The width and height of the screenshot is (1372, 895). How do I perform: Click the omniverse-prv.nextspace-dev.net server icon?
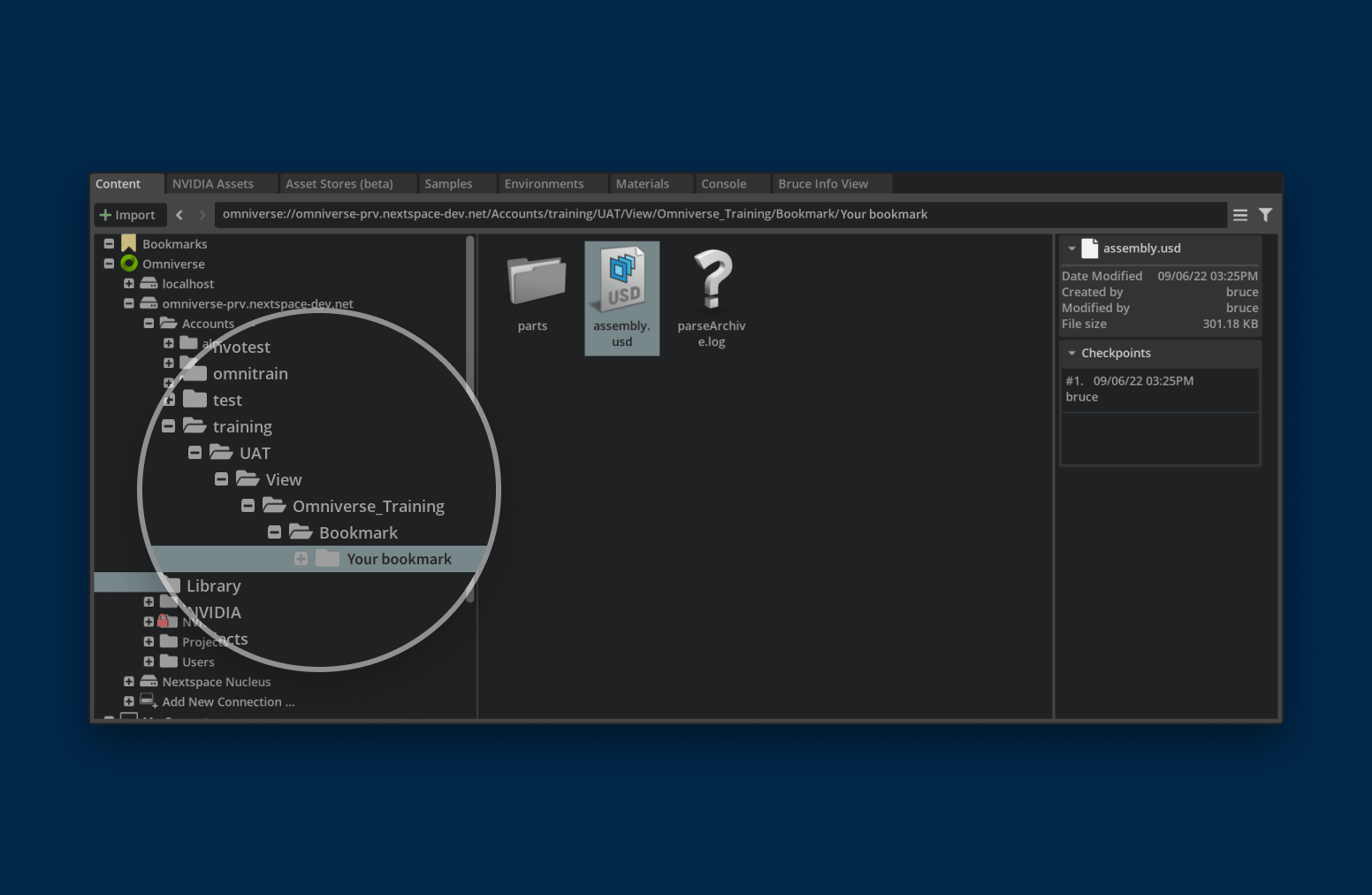[149, 303]
